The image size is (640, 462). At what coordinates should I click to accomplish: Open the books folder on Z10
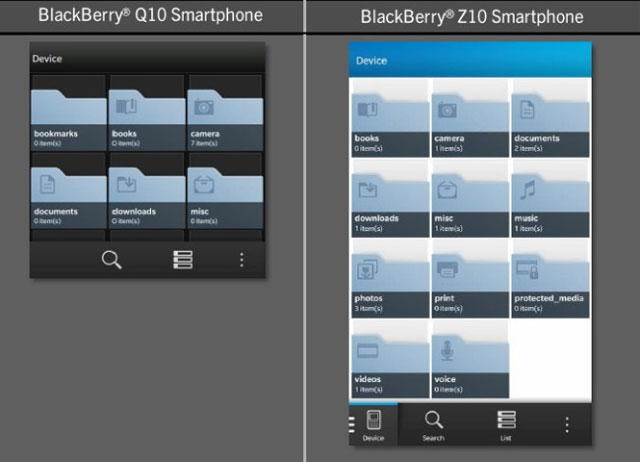(x=390, y=118)
